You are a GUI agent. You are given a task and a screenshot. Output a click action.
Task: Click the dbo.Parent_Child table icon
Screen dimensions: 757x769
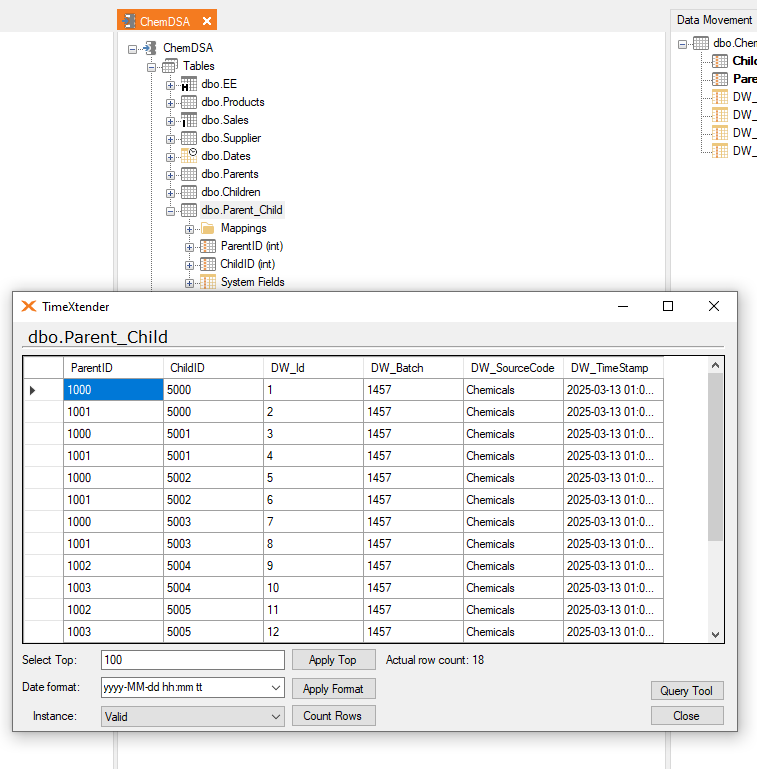189,210
